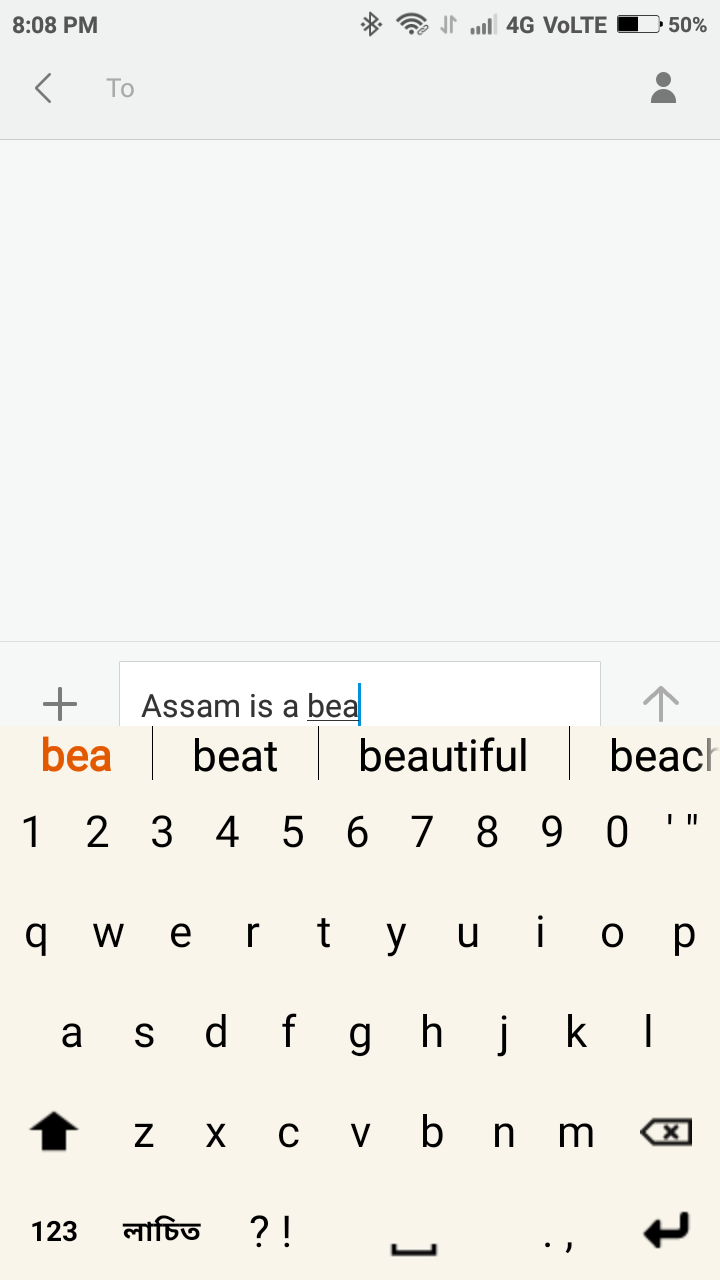This screenshot has width=720, height=1280.
Task: Tap the send arrow icon
Action: (x=660, y=703)
